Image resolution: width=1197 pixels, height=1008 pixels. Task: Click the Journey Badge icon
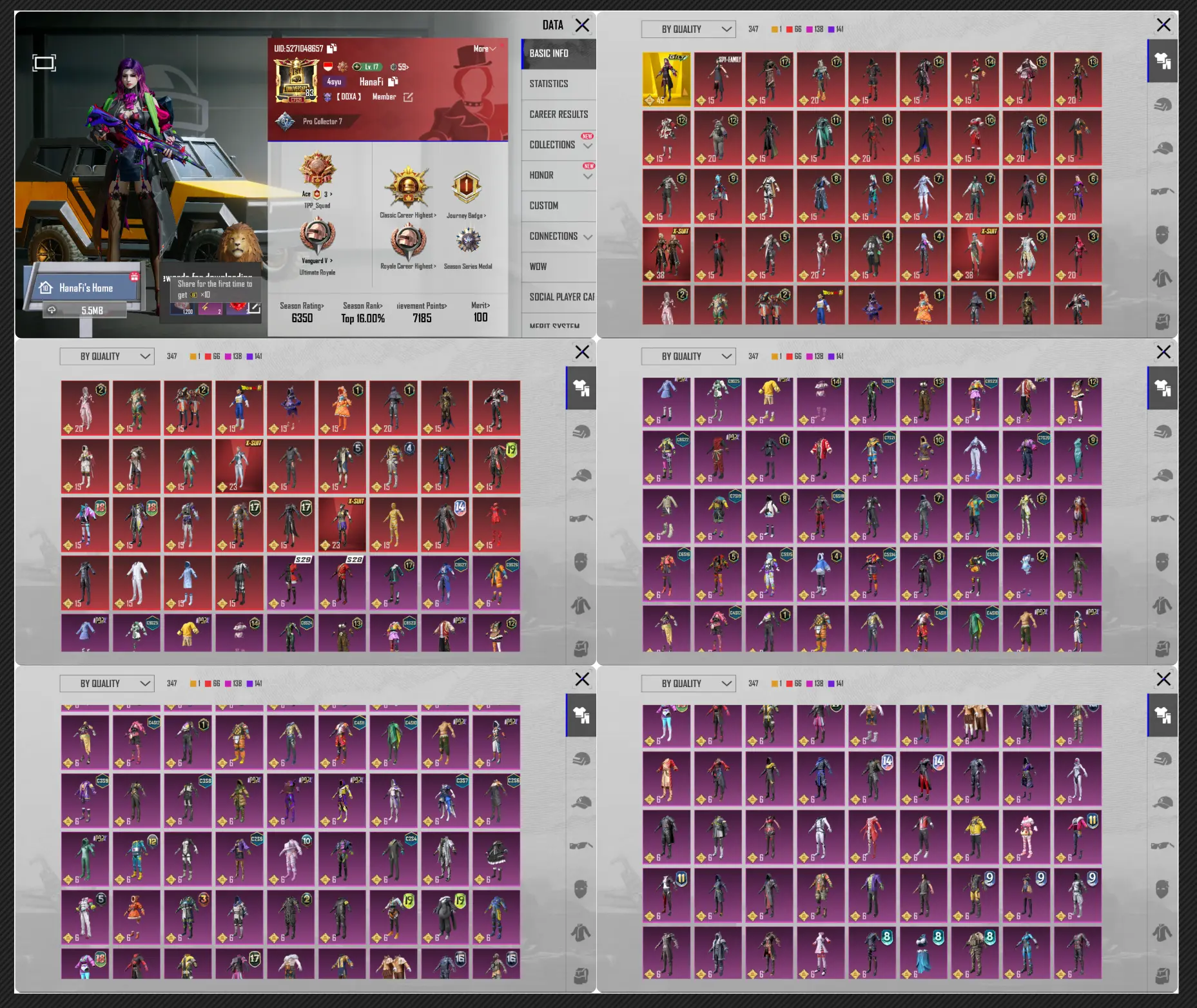tap(466, 187)
